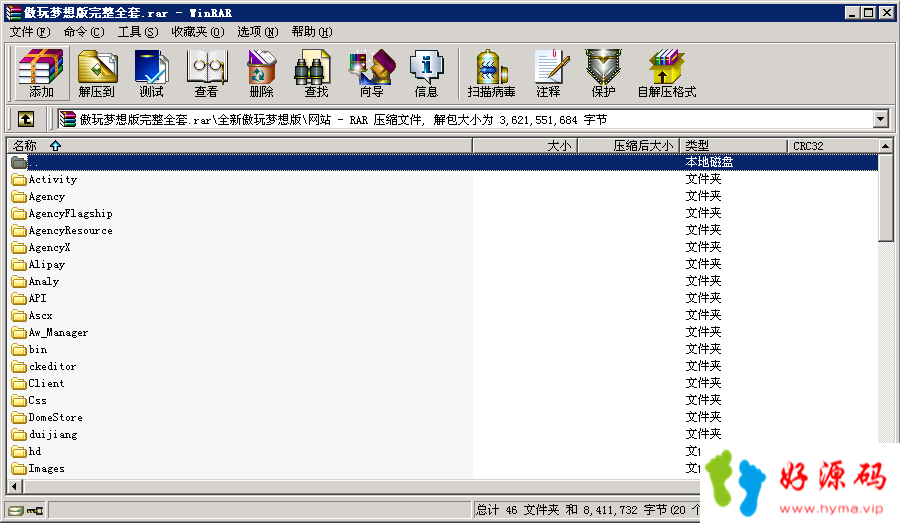The image size is (900, 523).
Task: Click vertical scrollbar up arrow
Action: (x=886, y=146)
